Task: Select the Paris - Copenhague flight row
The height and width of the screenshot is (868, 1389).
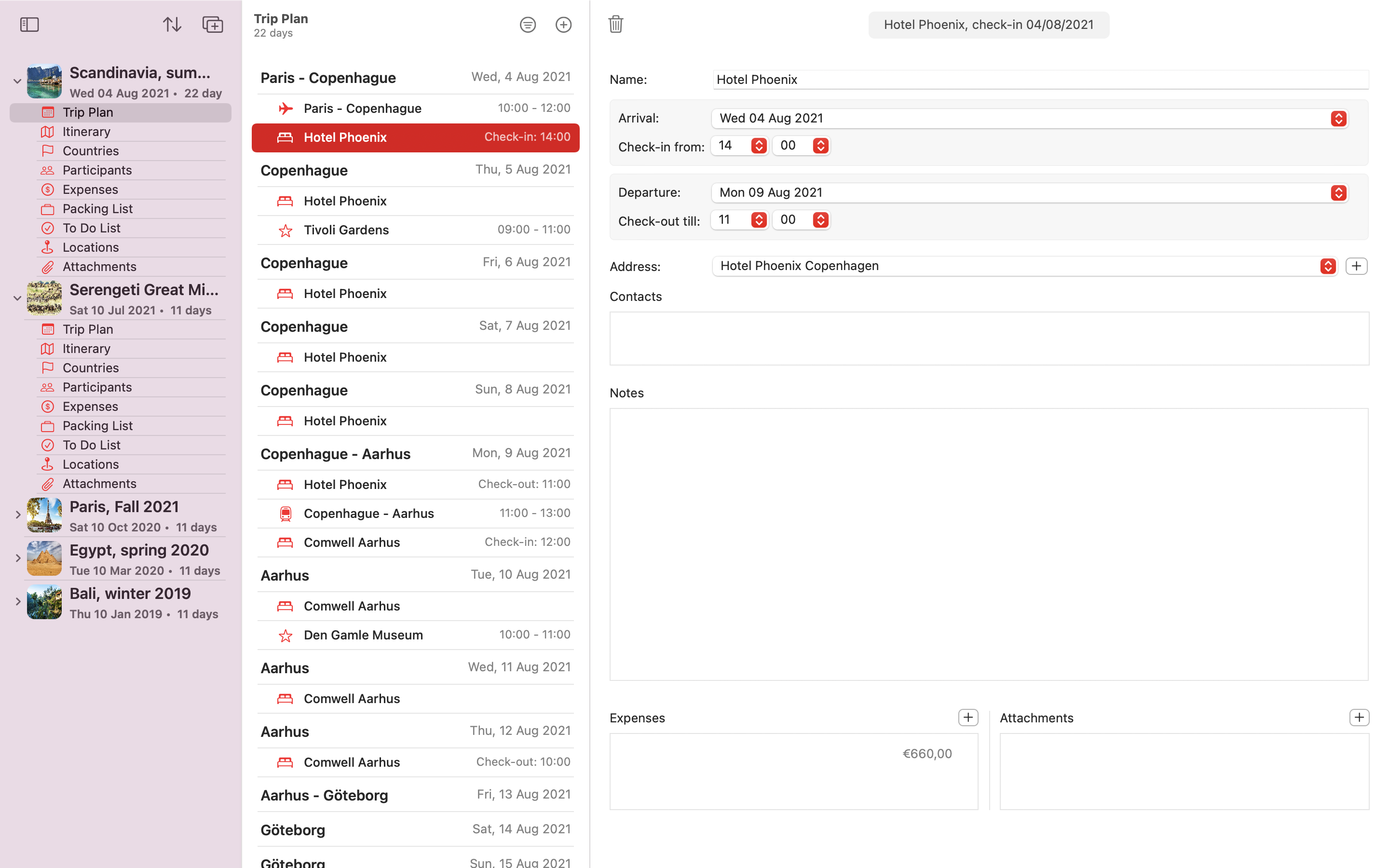Action: pos(416,108)
